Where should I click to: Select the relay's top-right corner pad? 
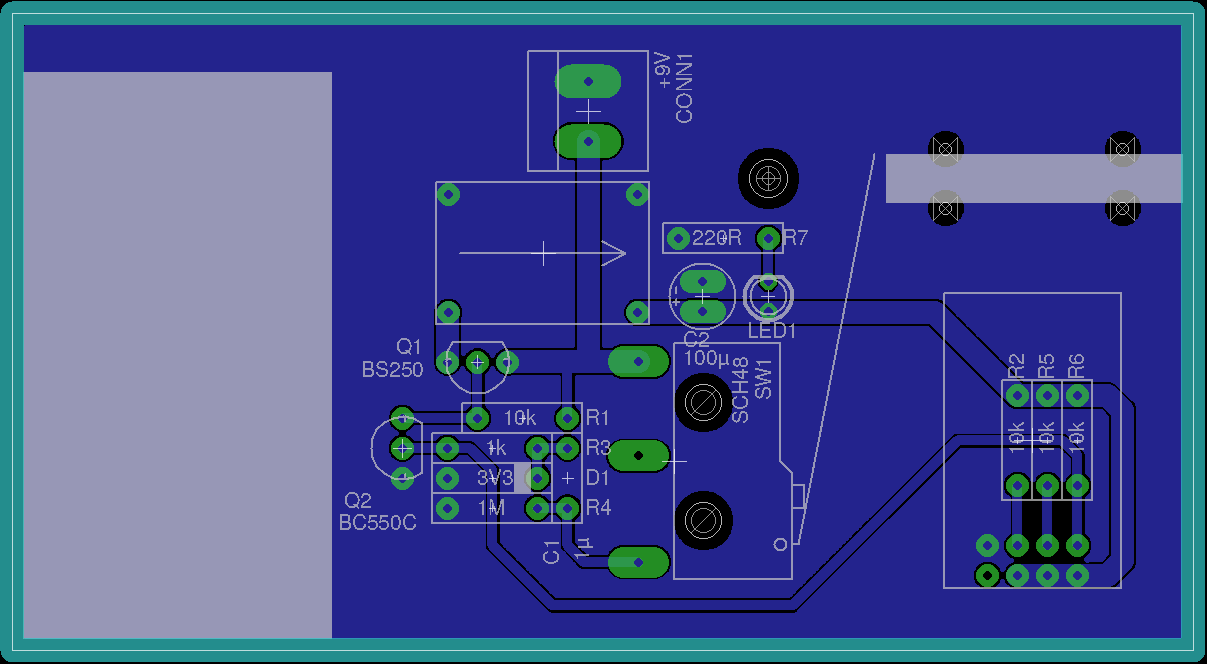[636, 193]
